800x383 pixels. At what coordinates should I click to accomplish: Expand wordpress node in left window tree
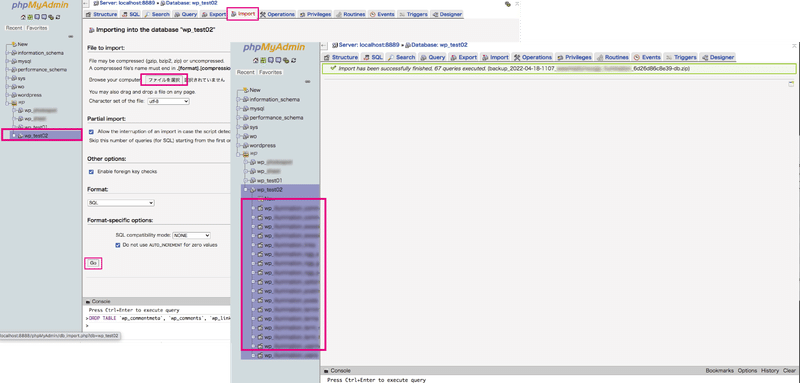[x=8, y=95]
